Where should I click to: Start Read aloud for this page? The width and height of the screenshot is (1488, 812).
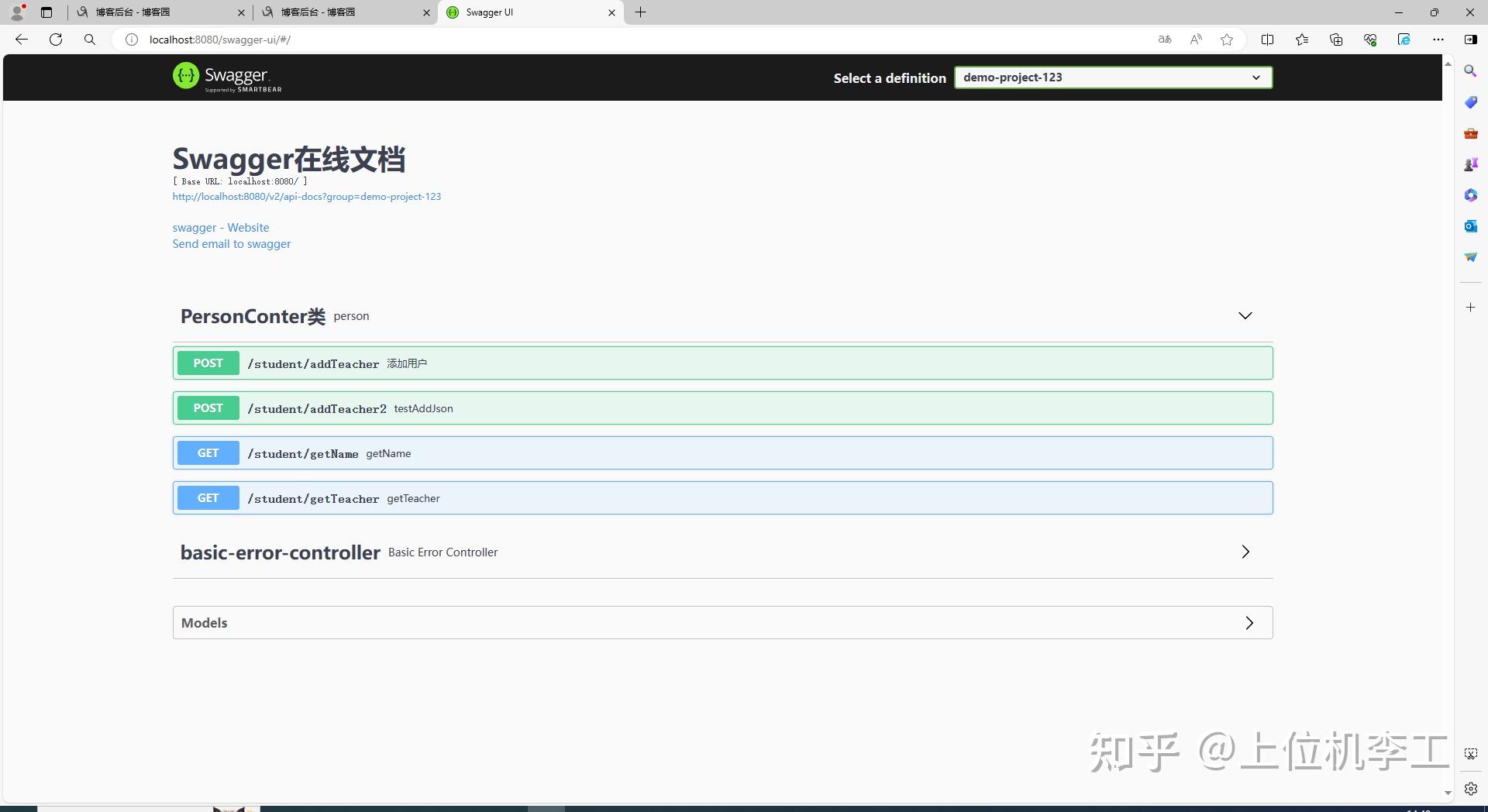tap(1196, 40)
